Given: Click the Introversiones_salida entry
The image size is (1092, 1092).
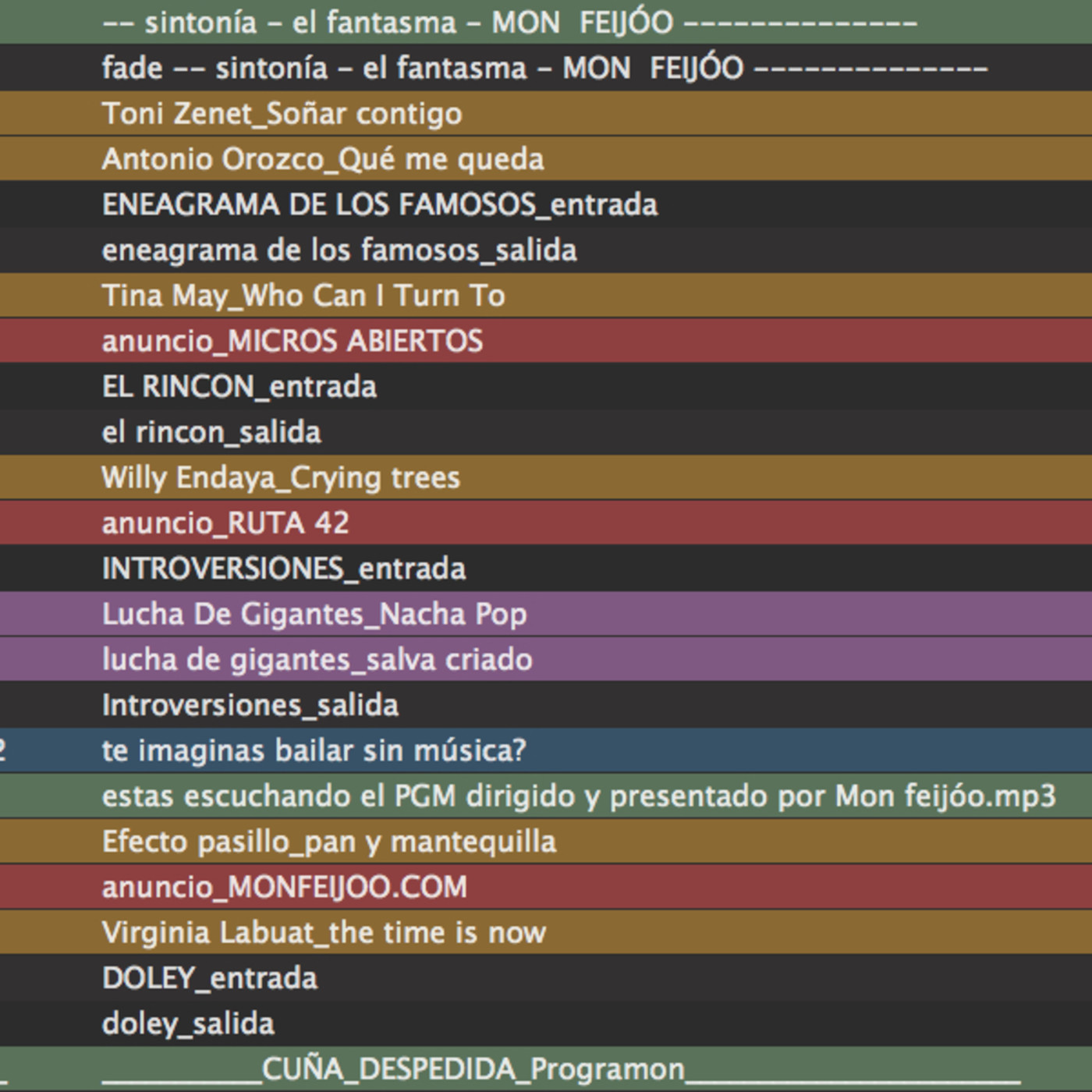Looking at the screenshot, I should (x=250, y=705).
